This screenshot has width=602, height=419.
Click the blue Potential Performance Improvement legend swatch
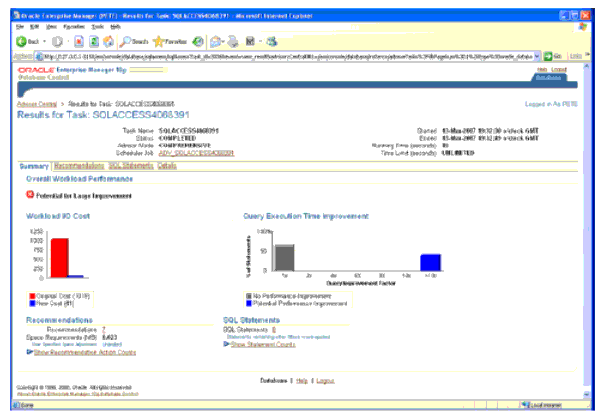pyautogui.click(x=249, y=303)
